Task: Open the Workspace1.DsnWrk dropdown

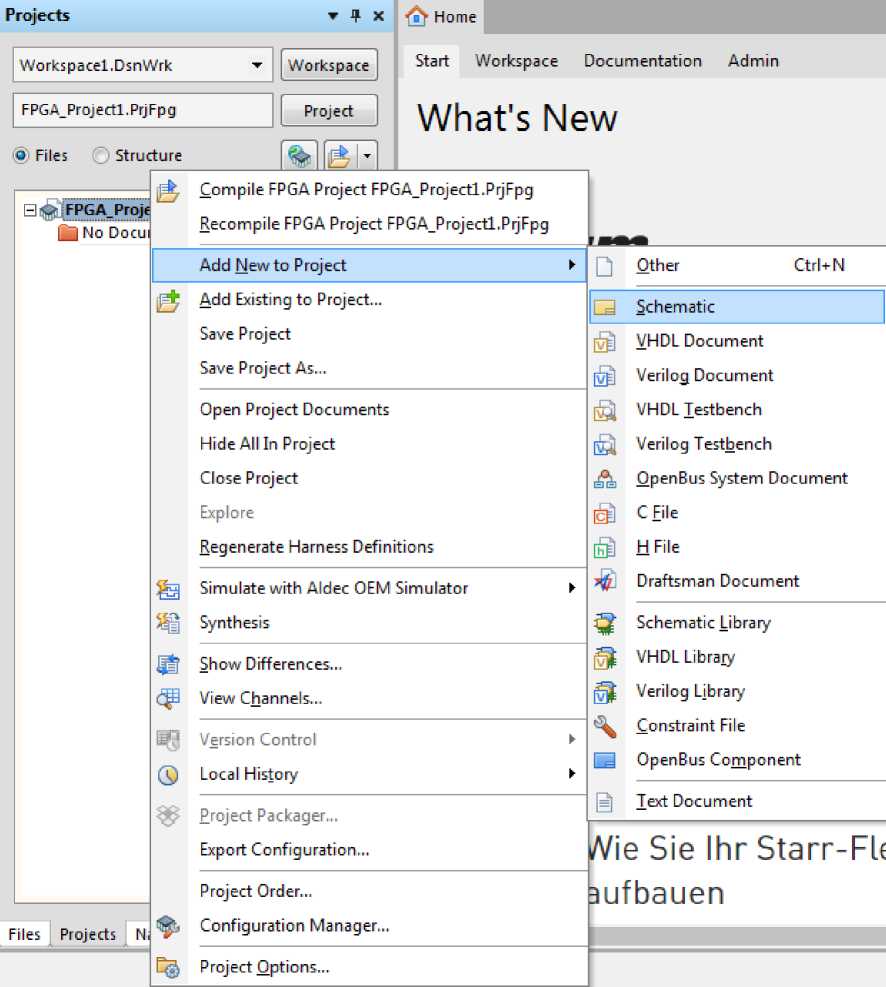Action: (x=257, y=66)
